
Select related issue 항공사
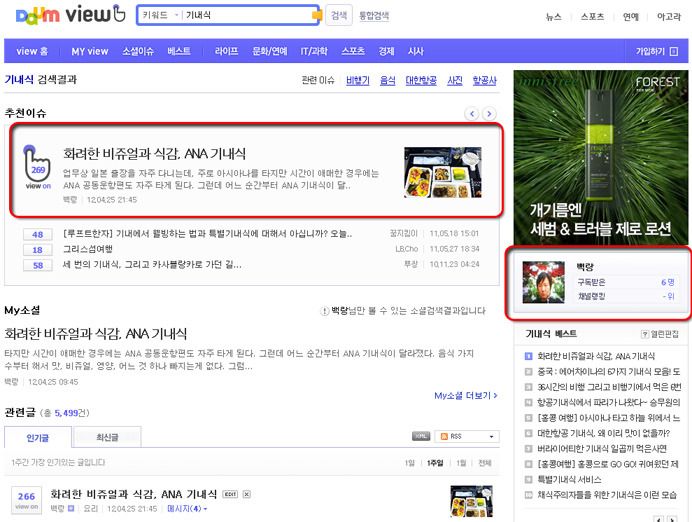tap(484, 80)
